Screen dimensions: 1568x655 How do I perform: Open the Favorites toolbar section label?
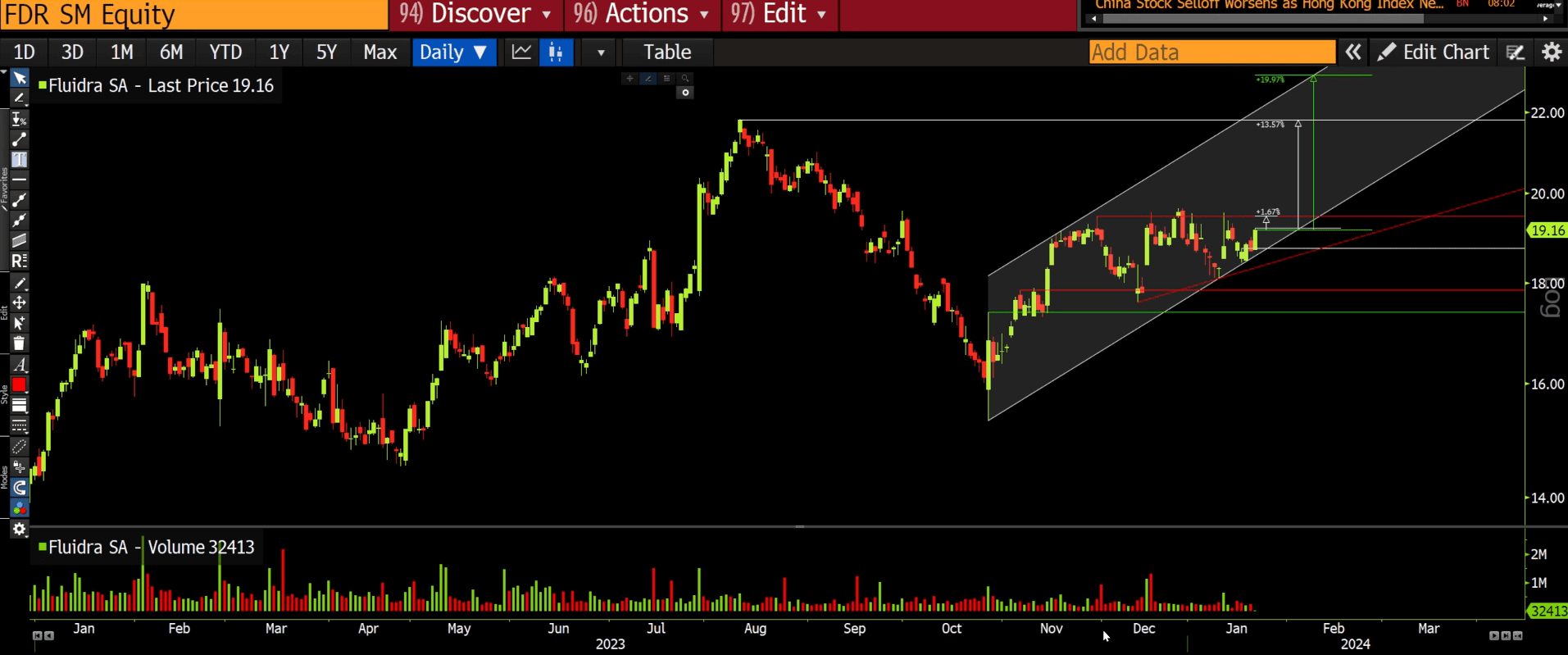(4, 189)
